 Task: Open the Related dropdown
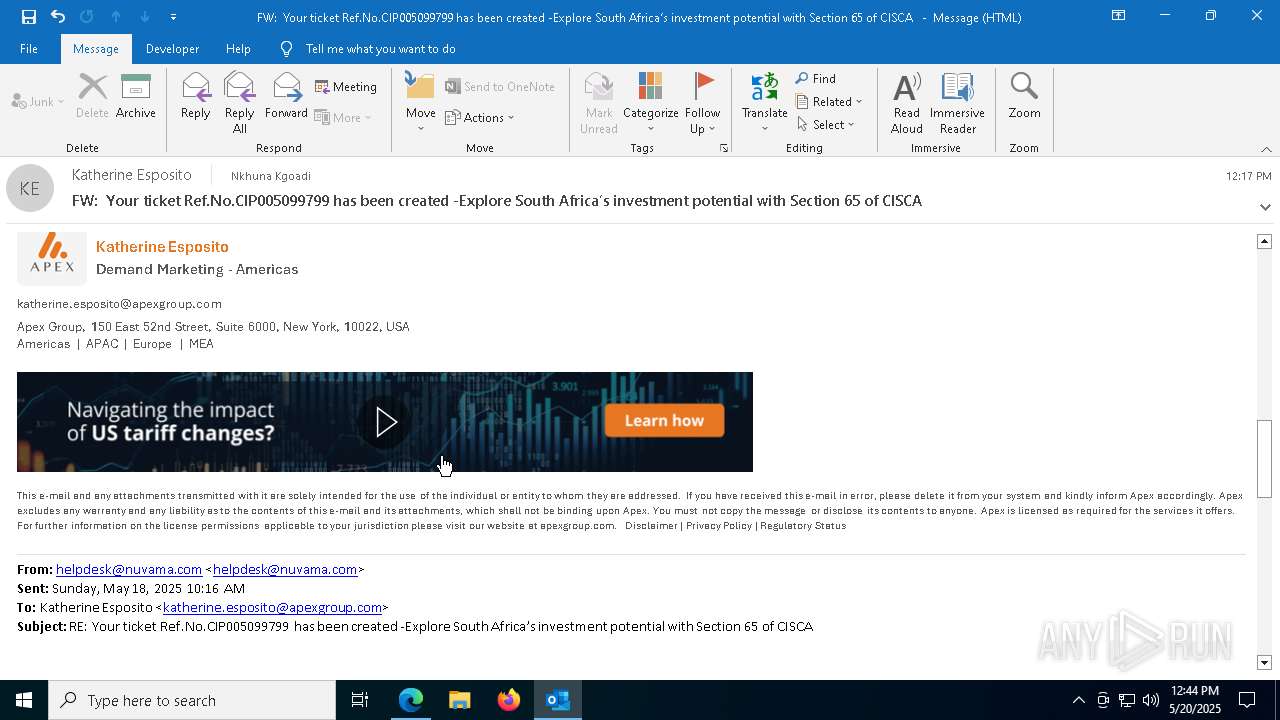(x=829, y=101)
